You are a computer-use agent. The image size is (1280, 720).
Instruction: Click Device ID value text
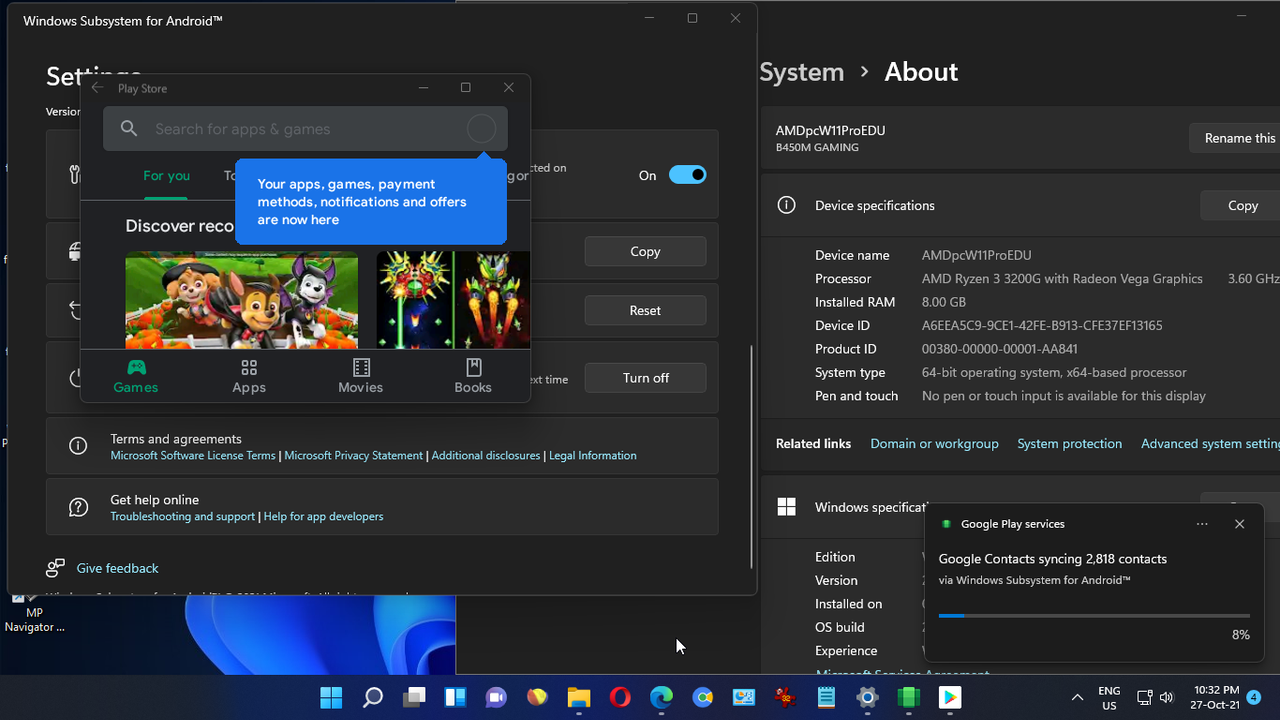tap(1042, 325)
